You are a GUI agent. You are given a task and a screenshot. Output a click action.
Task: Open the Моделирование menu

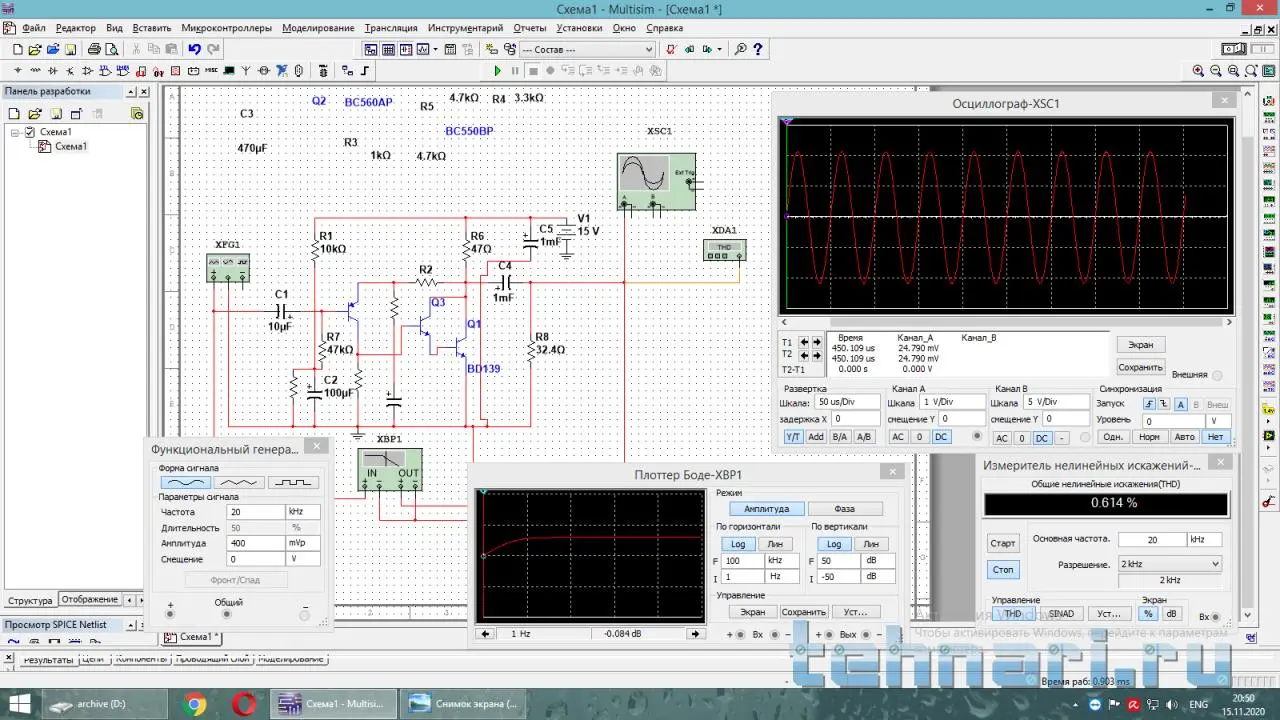click(318, 28)
